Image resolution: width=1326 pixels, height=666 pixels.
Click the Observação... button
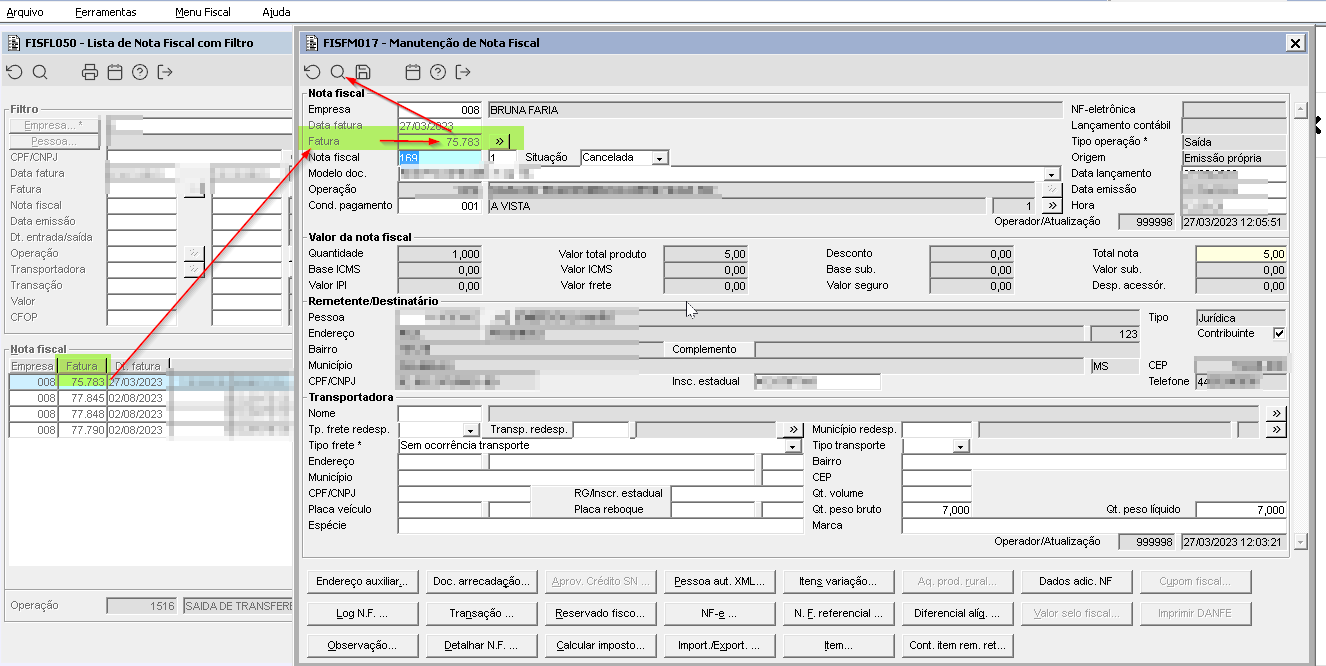362,645
